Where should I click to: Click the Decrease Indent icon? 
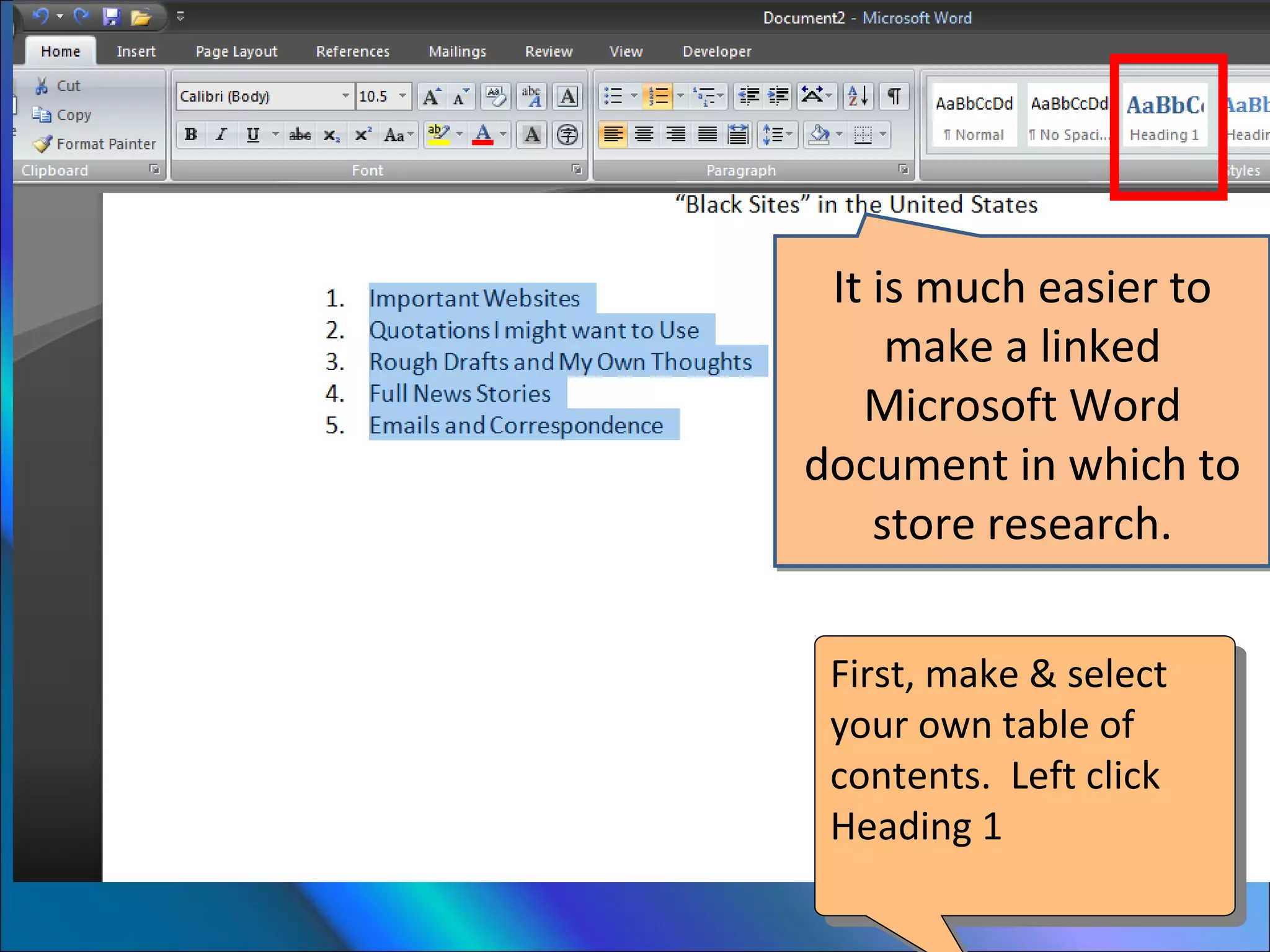[749, 97]
